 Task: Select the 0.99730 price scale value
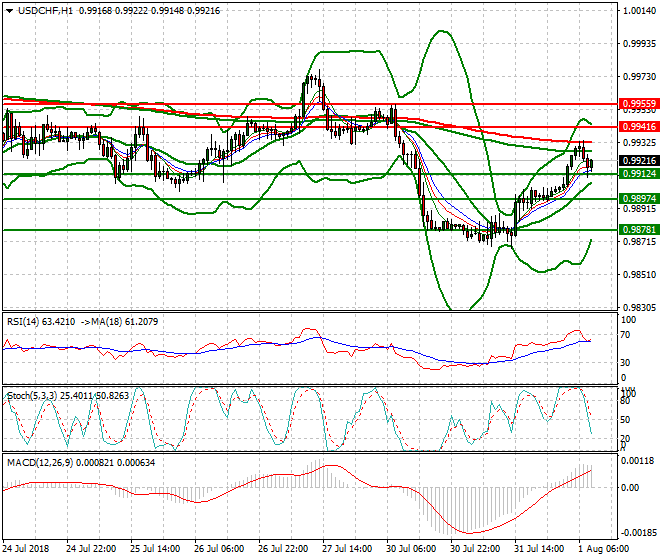[x=639, y=77]
